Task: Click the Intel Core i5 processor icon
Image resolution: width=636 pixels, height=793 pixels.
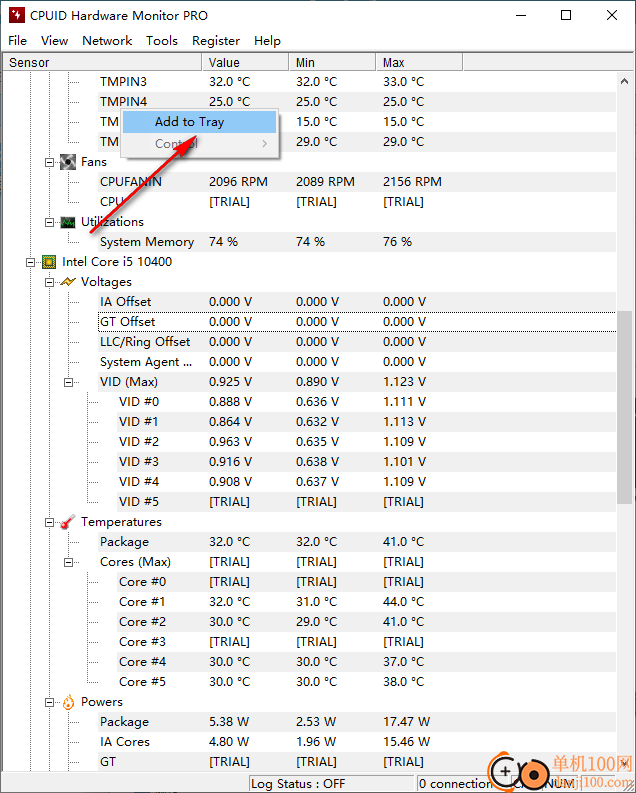Action: pyautogui.click(x=49, y=262)
